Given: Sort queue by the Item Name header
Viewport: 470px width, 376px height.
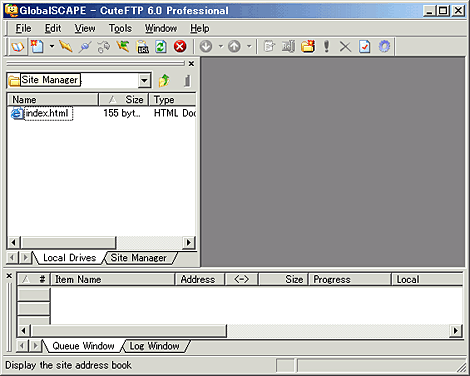Looking at the screenshot, I should click(113, 279).
